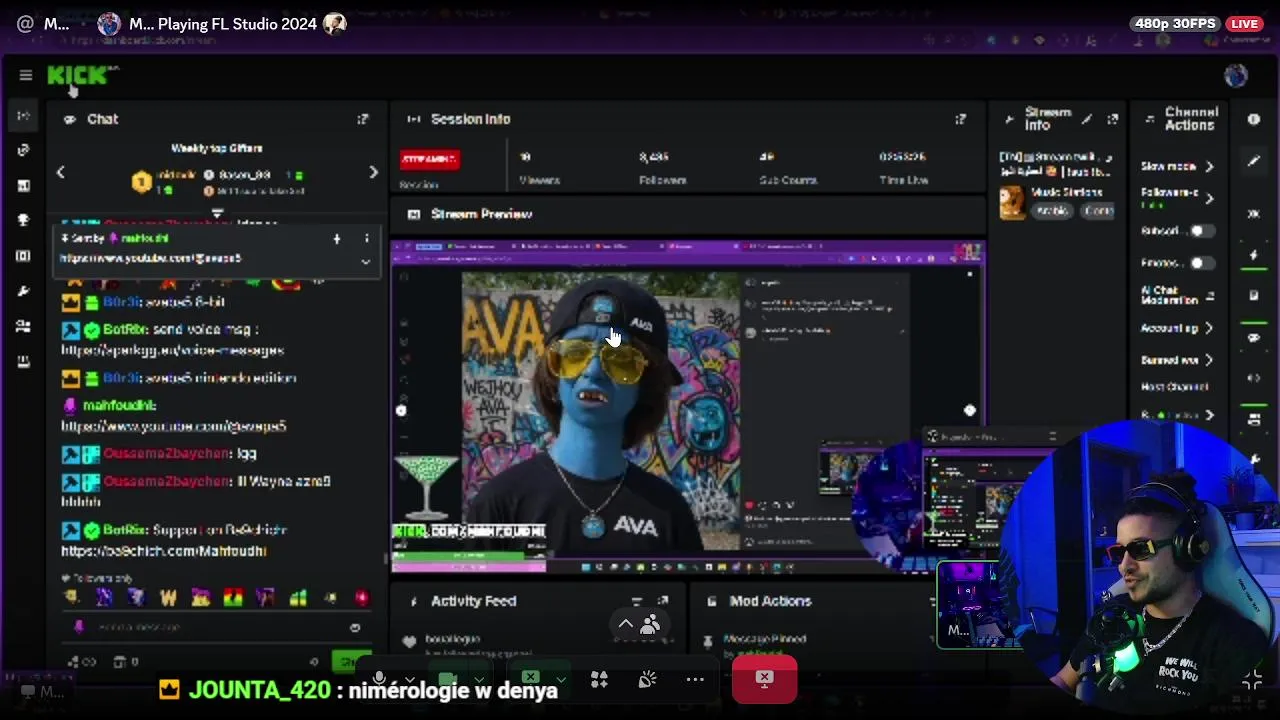Pop out the Chat panel
This screenshot has height=720, width=1280.
click(x=363, y=119)
